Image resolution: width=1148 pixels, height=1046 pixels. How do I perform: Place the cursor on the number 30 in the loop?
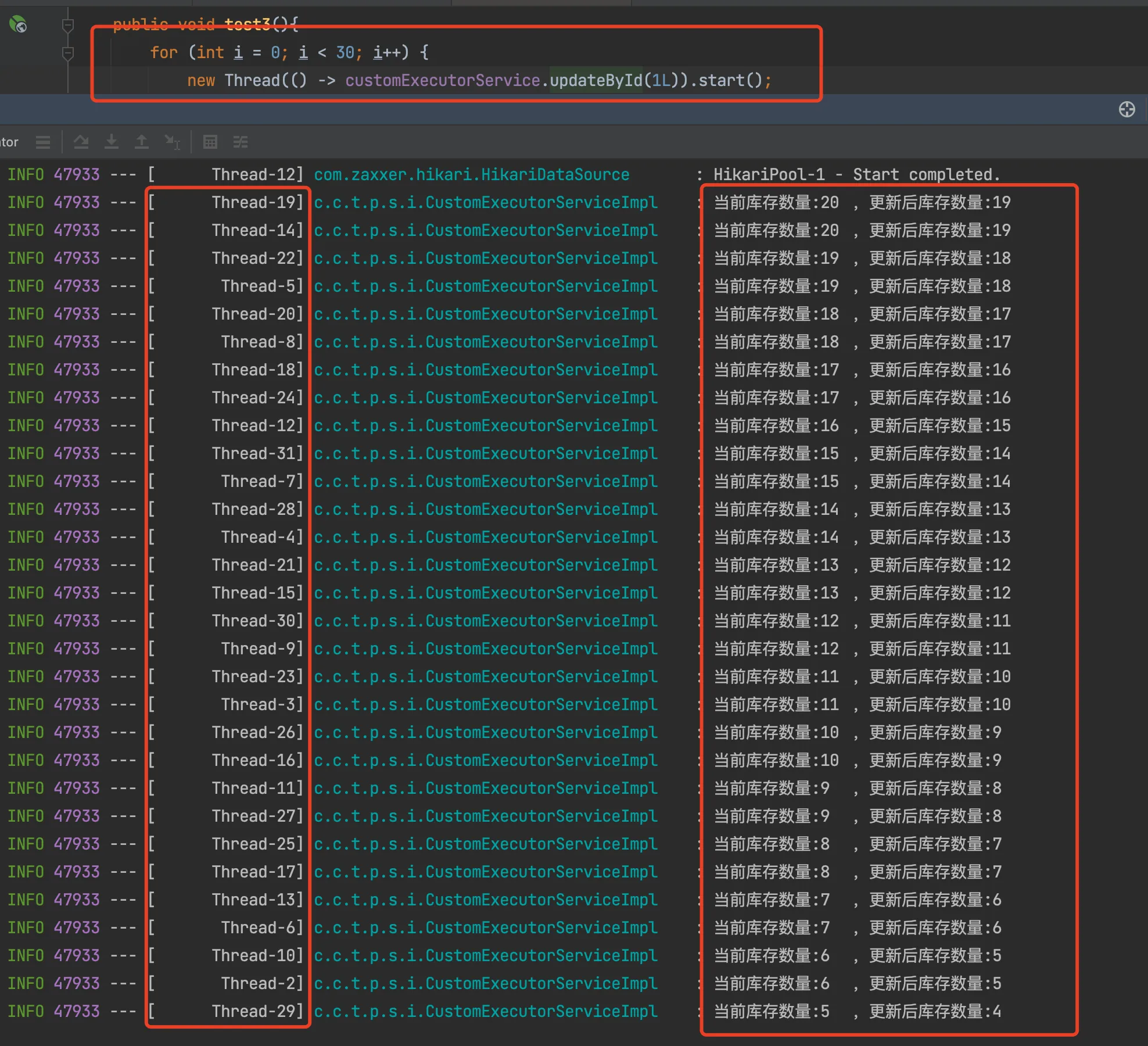pyautogui.click(x=345, y=53)
